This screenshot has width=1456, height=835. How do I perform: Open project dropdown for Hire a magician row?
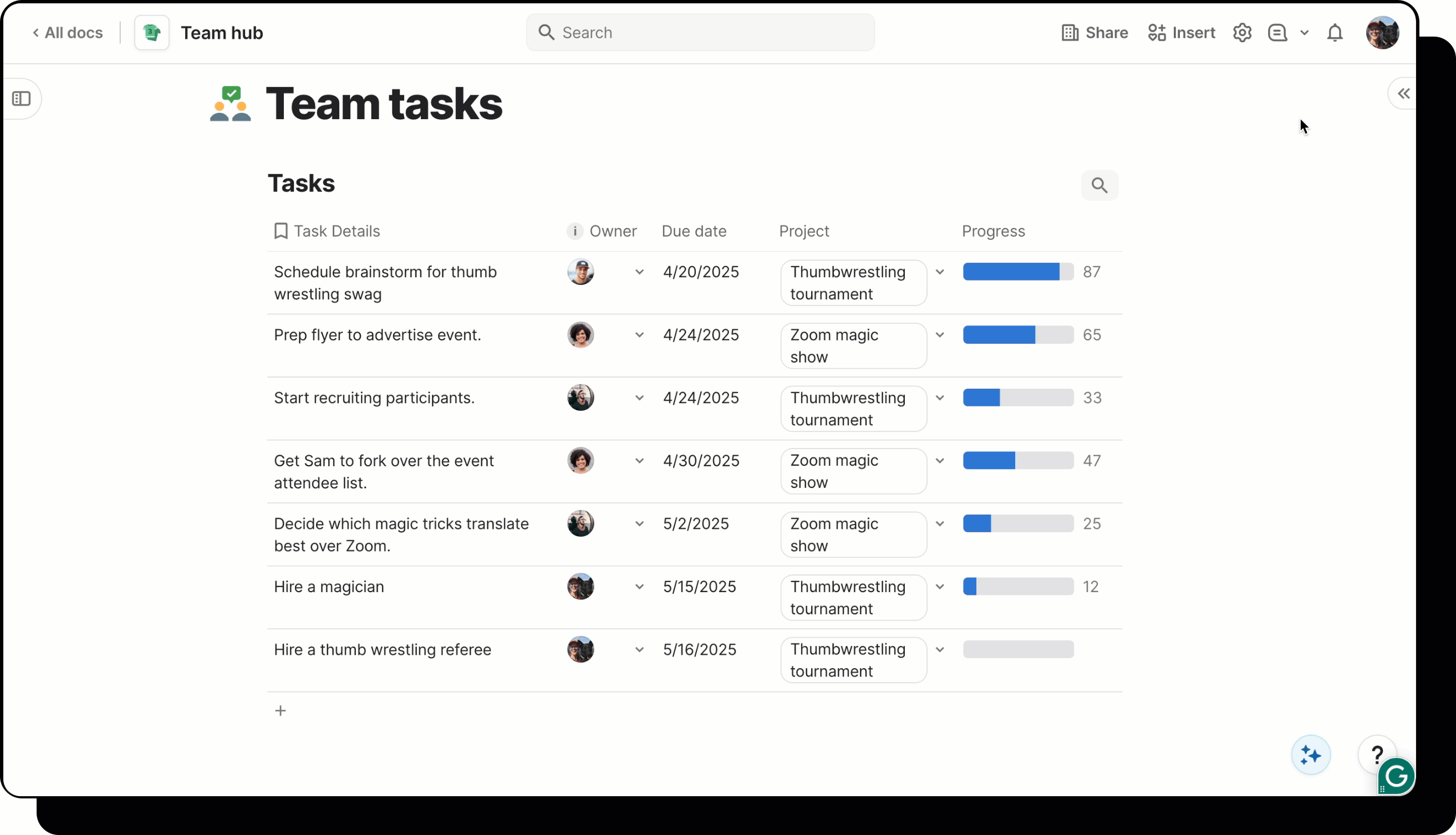(940, 587)
